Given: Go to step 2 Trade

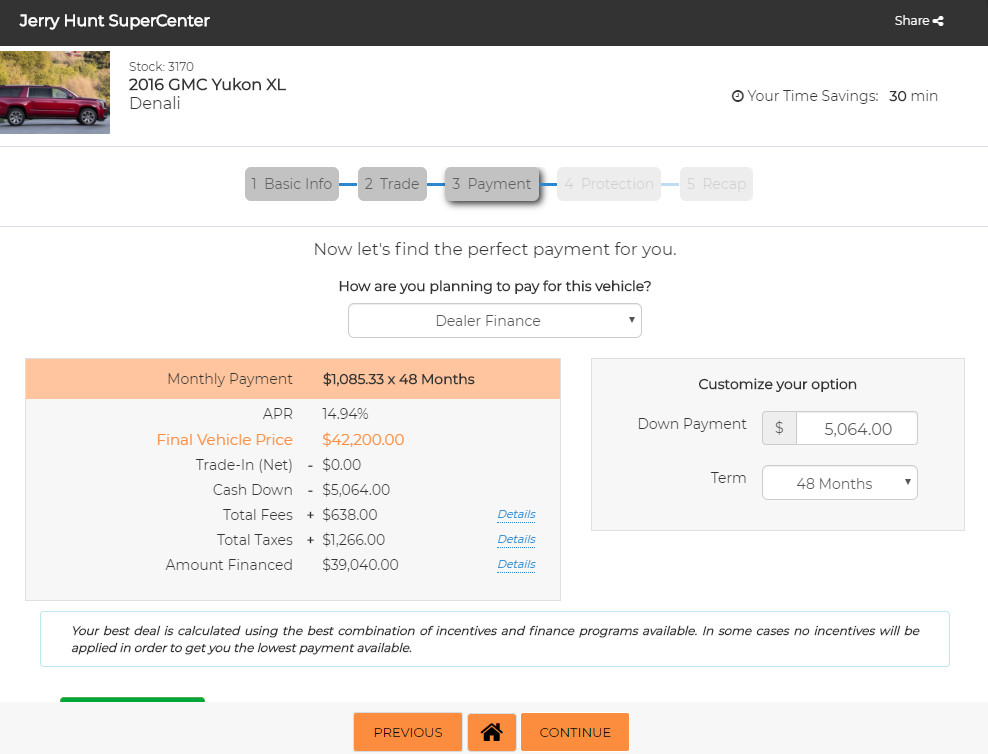Looking at the screenshot, I should pos(392,184).
